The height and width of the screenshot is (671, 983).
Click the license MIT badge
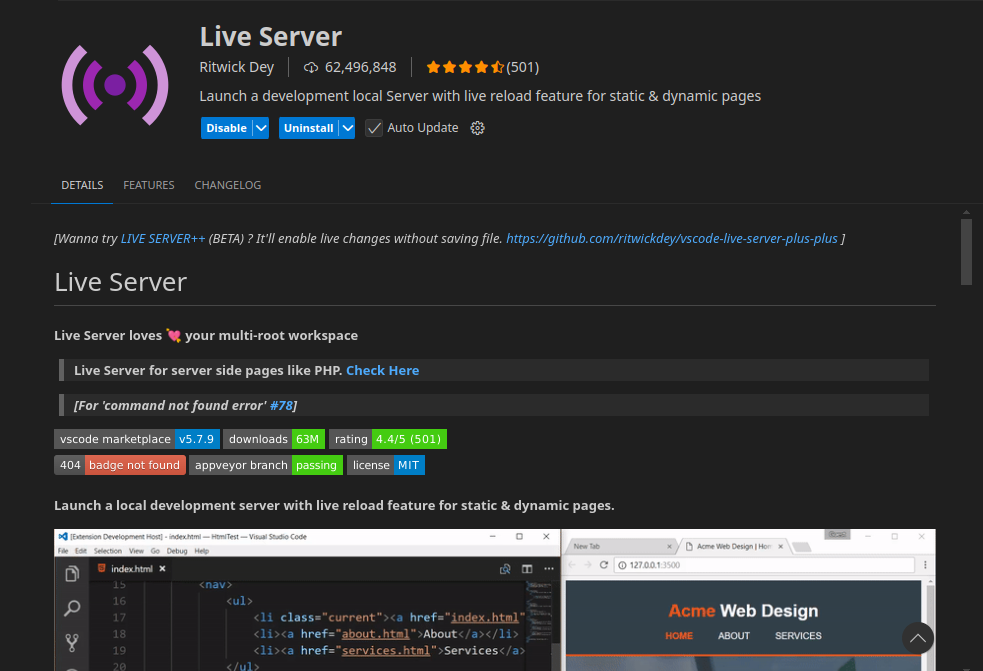point(386,465)
